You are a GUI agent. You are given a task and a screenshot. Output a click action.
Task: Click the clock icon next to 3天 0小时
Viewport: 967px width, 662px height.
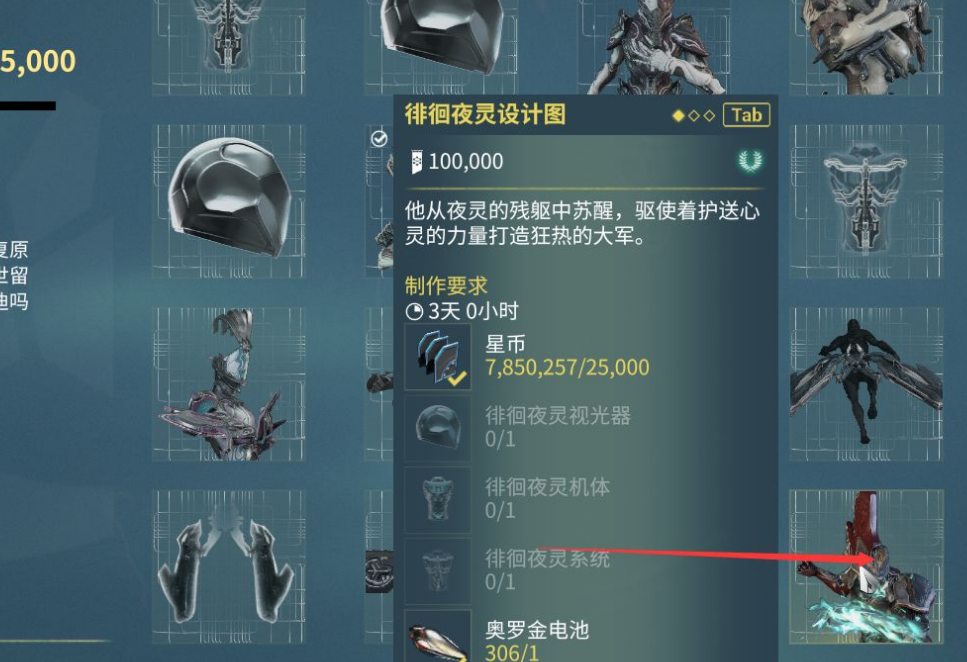tap(414, 312)
